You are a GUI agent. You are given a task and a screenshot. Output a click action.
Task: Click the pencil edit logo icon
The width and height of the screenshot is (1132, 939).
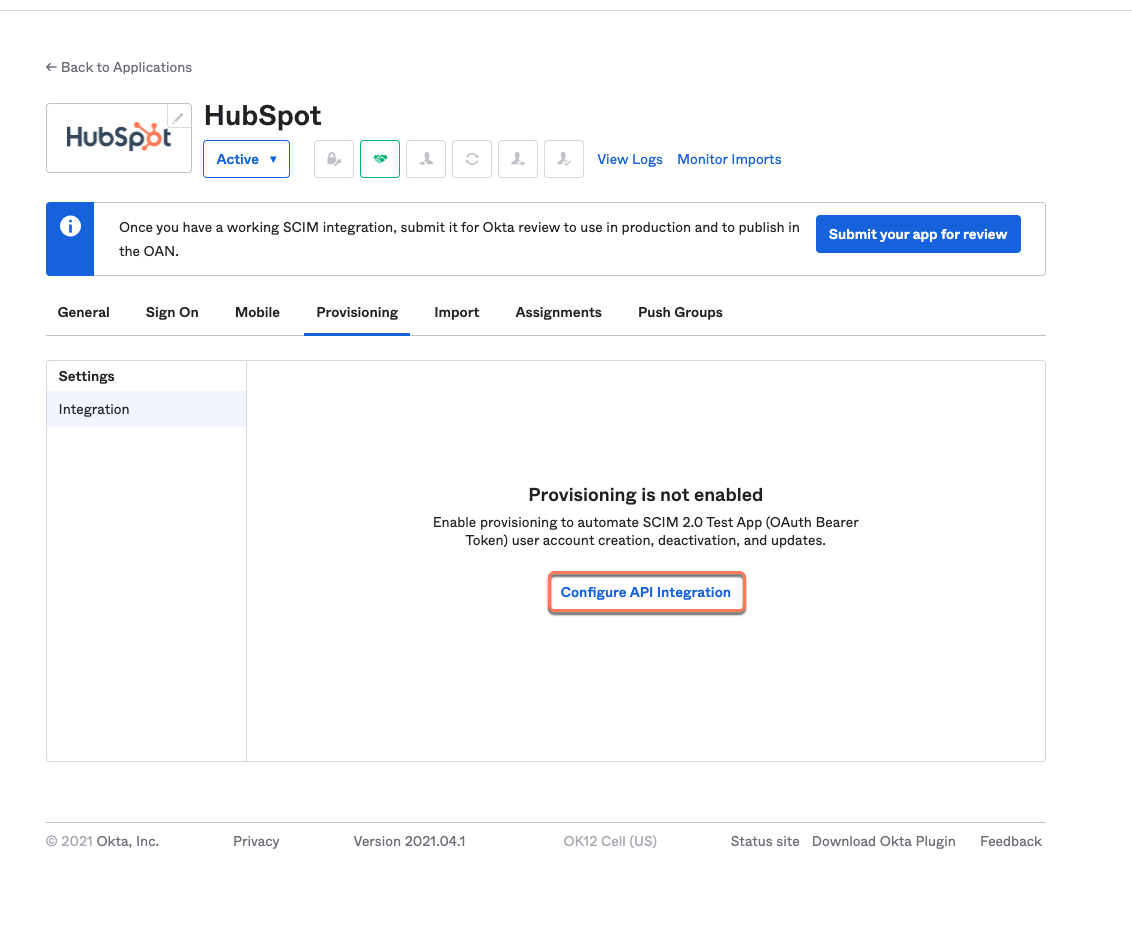[178, 117]
